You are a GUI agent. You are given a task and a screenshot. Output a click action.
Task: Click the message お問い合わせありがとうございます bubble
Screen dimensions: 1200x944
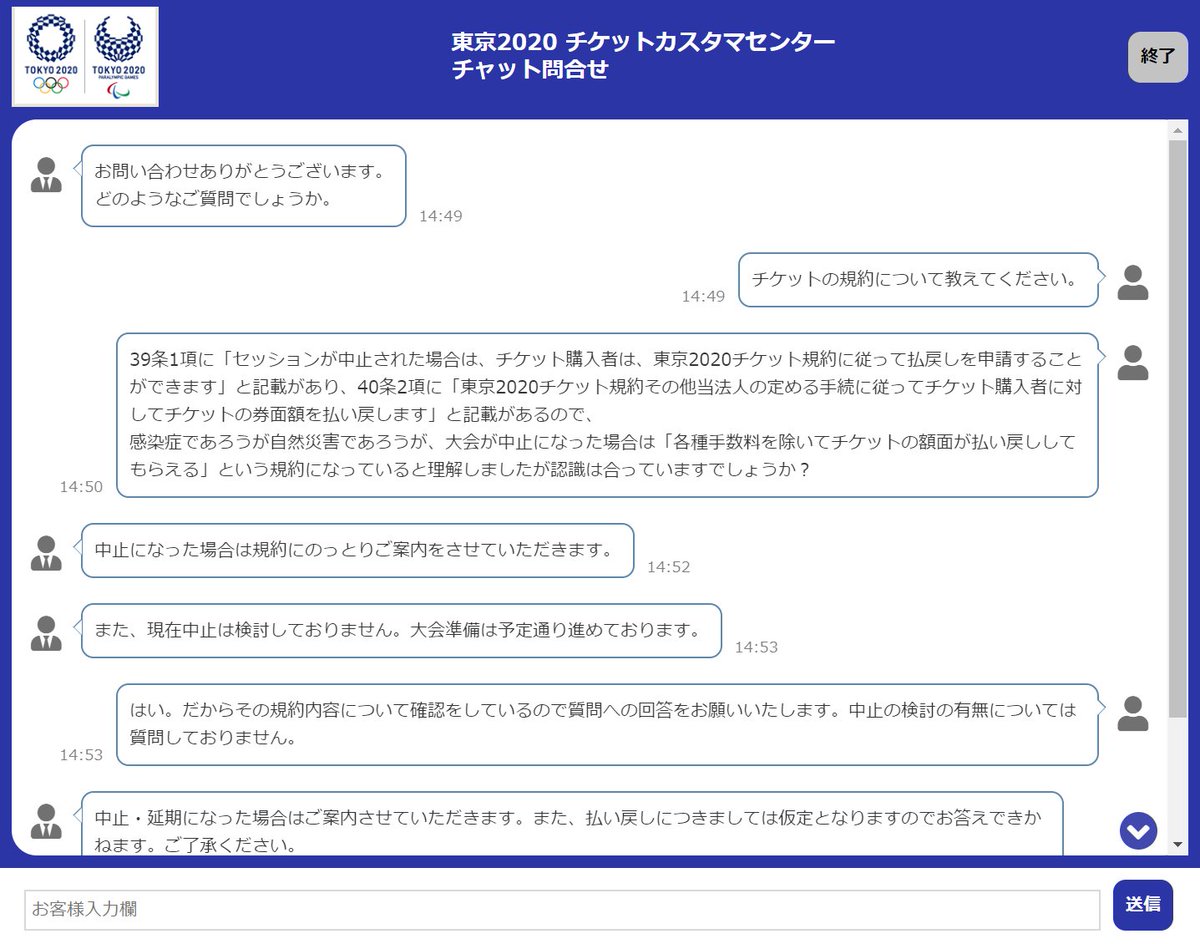click(x=244, y=186)
